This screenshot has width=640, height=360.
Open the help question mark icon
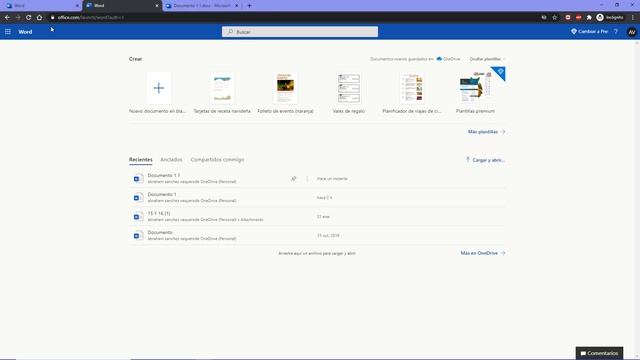point(616,31)
